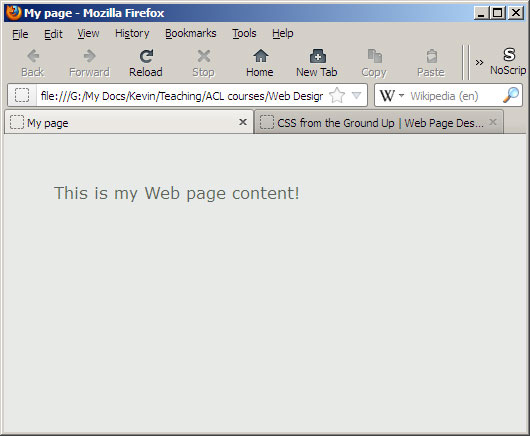Click the Copy toolbar icon
Screen dimensions: 530x436
point(375,56)
